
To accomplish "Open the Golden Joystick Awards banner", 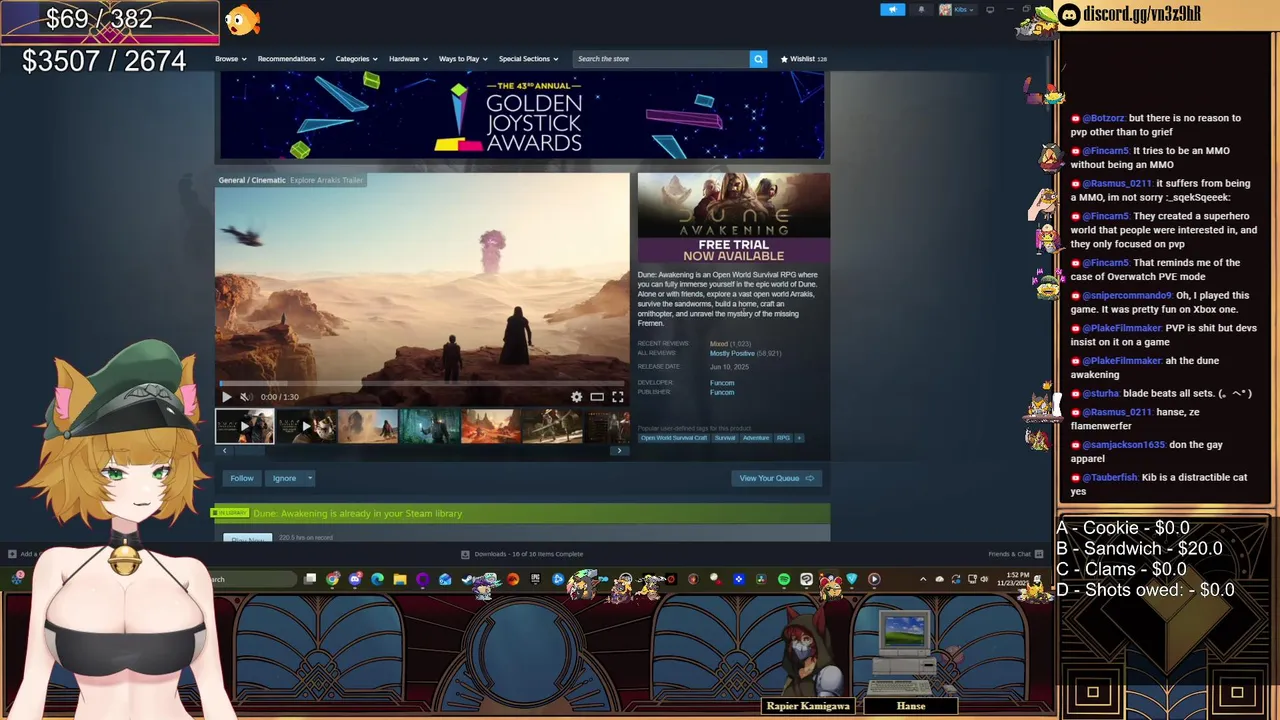I will coord(522,116).
